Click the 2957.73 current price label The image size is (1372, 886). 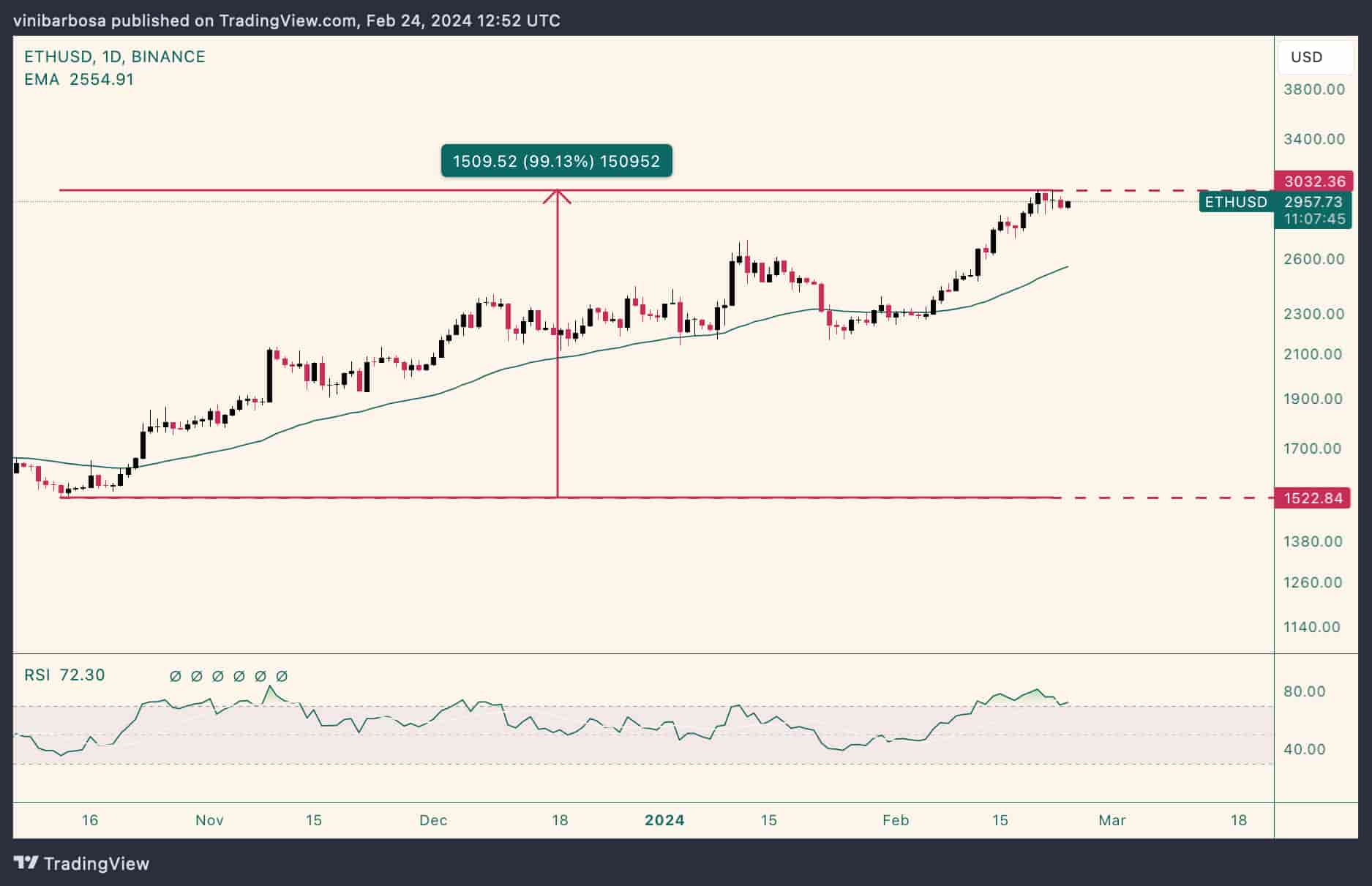coord(1314,202)
